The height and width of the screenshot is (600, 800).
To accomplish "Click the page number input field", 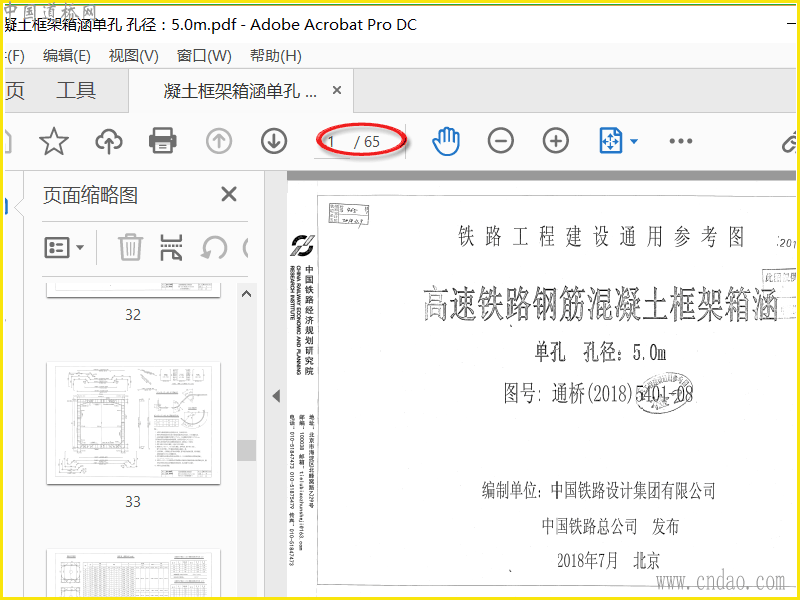I will [x=332, y=141].
